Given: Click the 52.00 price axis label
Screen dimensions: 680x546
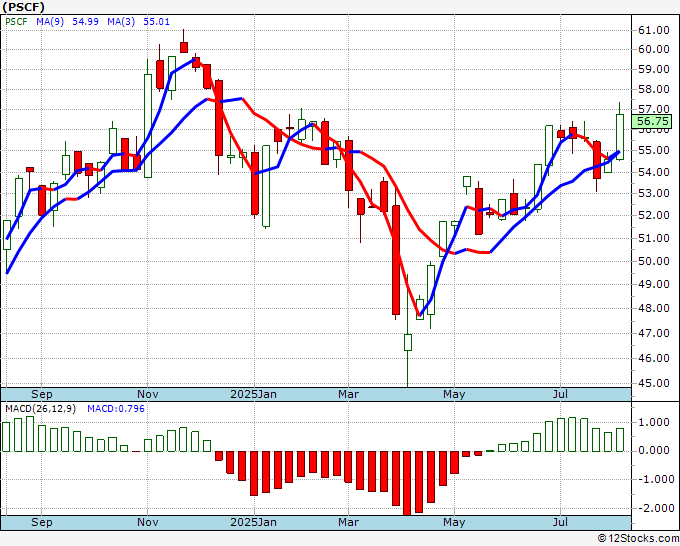Looking at the screenshot, I should (654, 215).
